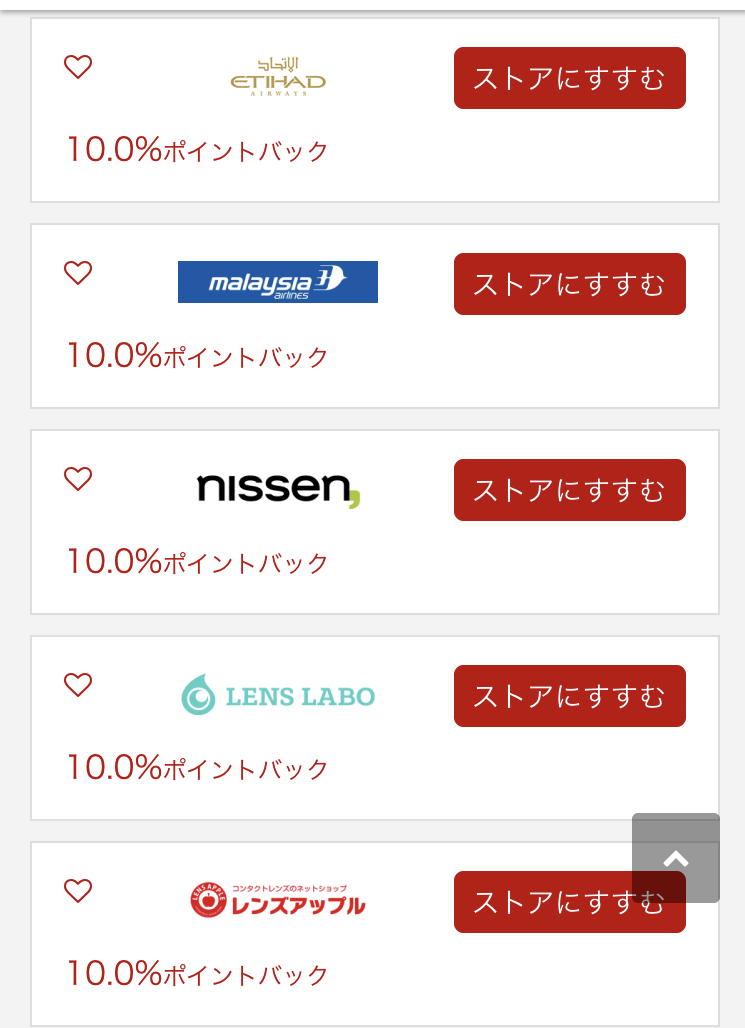This screenshot has height=1028, width=745.
Task: Select Nissen 10.0%ポイントバック label
Action: pos(197,561)
